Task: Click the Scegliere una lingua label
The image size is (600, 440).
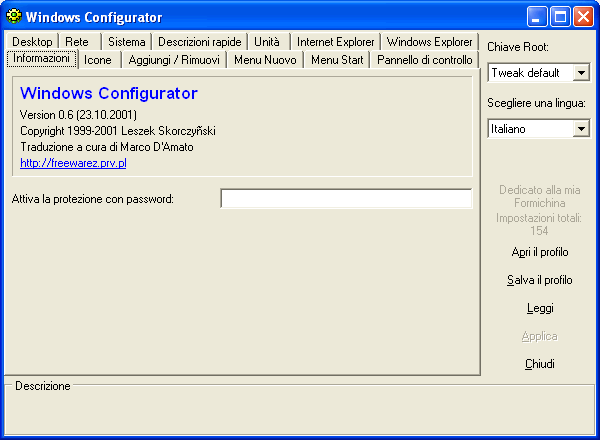Action: click(x=536, y=103)
